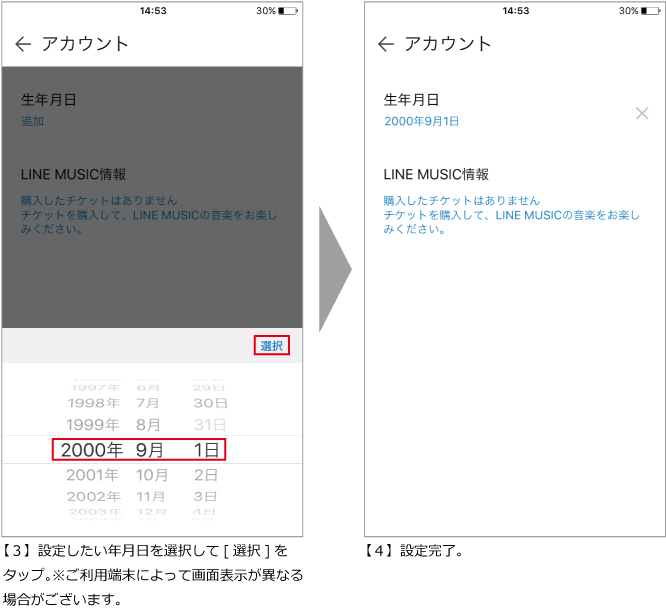
Task: Select 1999年 in the year wheel
Action: pos(93,424)
